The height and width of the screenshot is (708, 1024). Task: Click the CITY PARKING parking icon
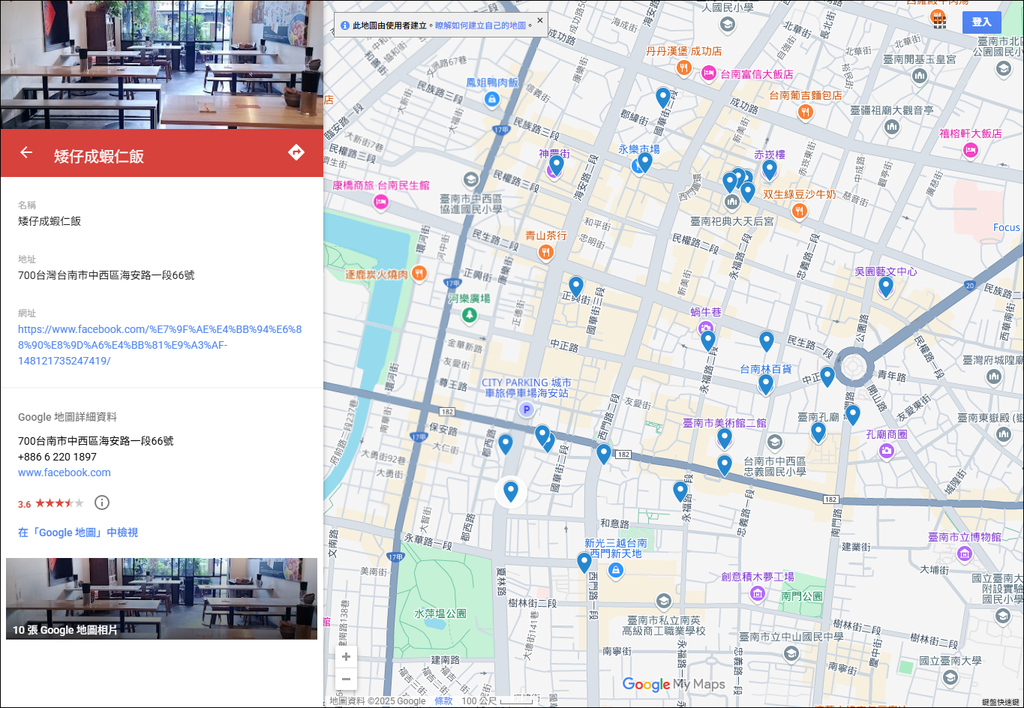click(526, 410)
